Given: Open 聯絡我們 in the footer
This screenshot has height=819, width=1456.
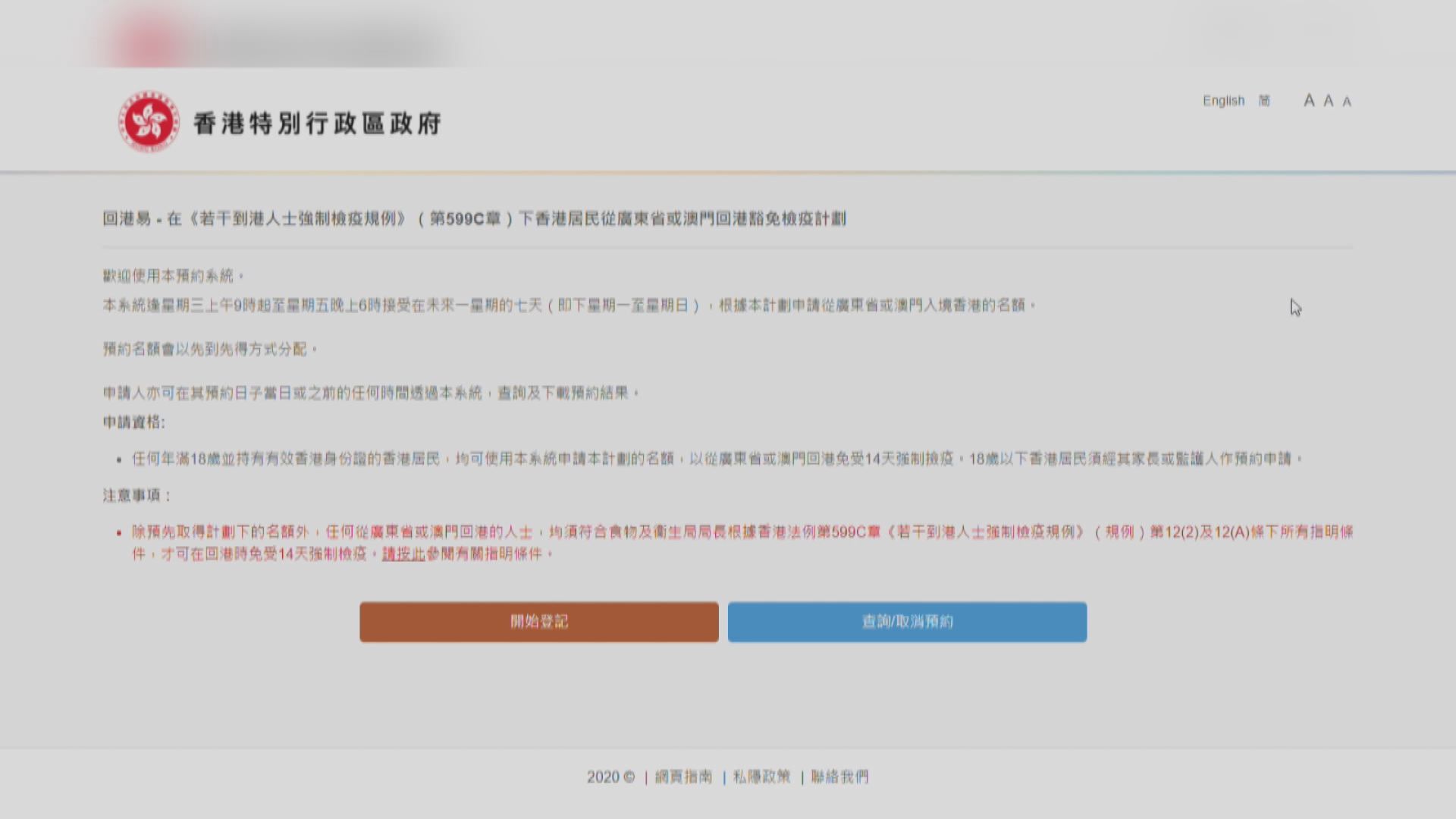Looking at the screenshot, I should tap(839, 777).
